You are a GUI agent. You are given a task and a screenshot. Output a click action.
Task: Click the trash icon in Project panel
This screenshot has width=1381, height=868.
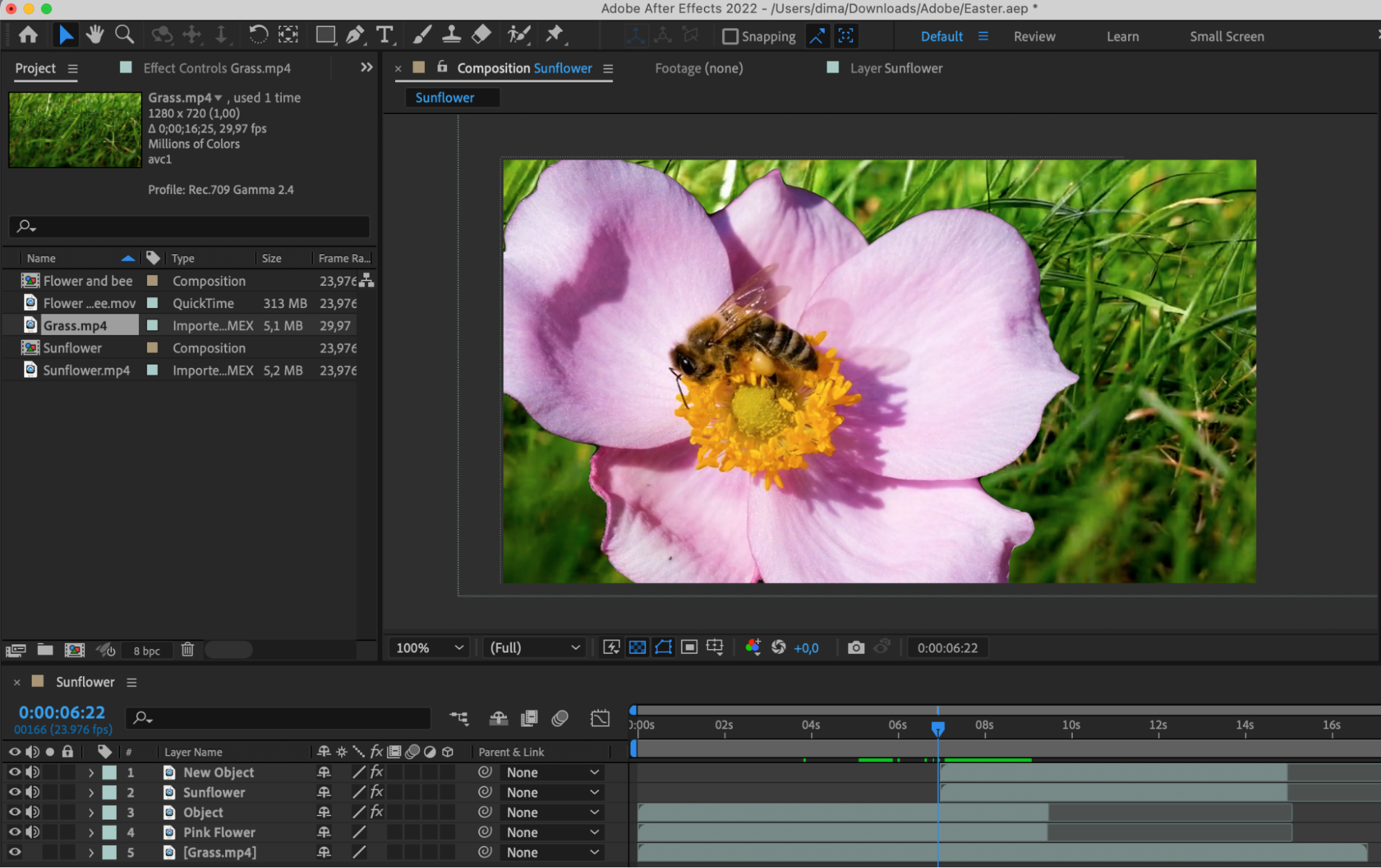tap(187, 650)
